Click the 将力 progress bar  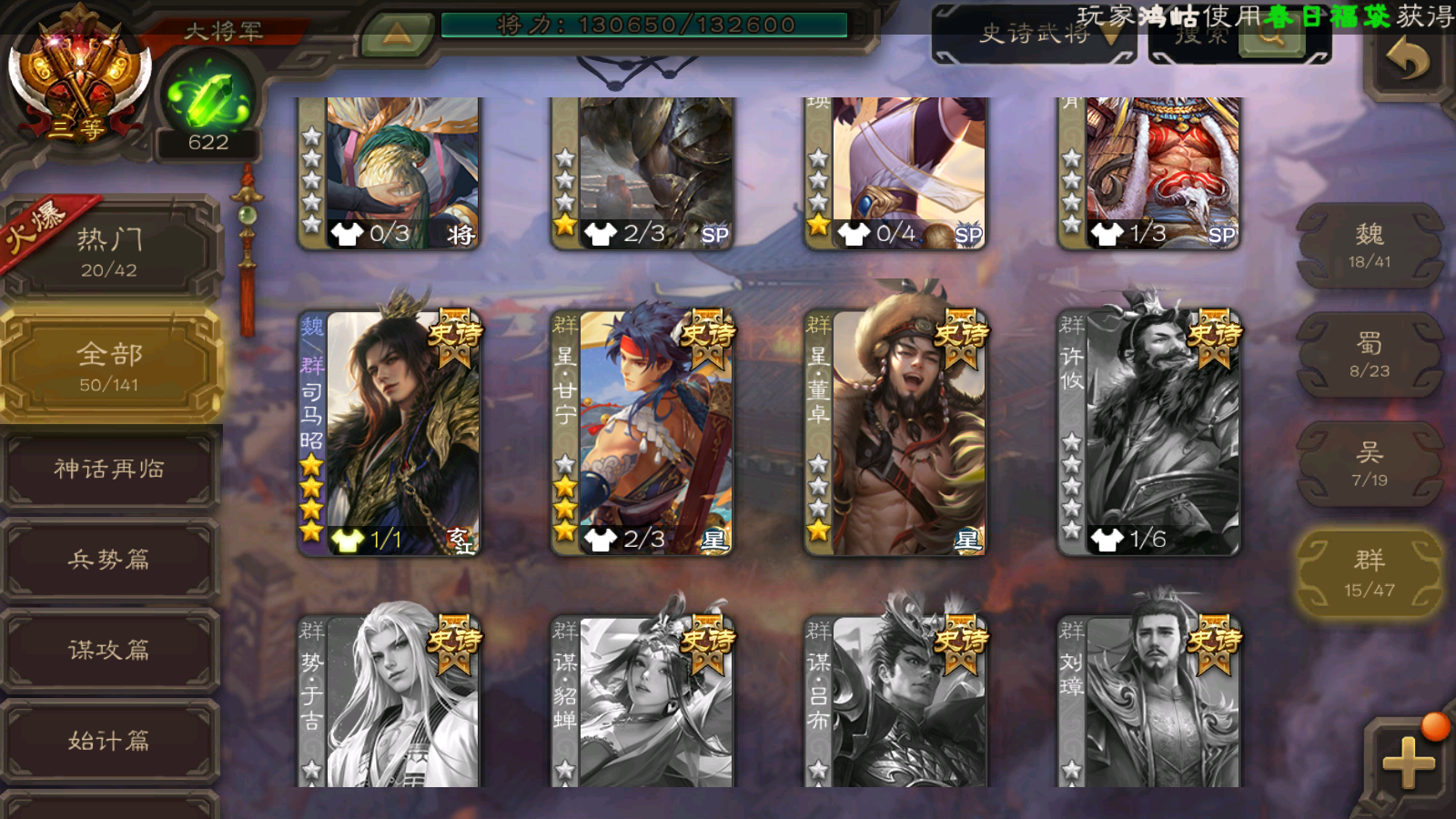coord(644,25)
